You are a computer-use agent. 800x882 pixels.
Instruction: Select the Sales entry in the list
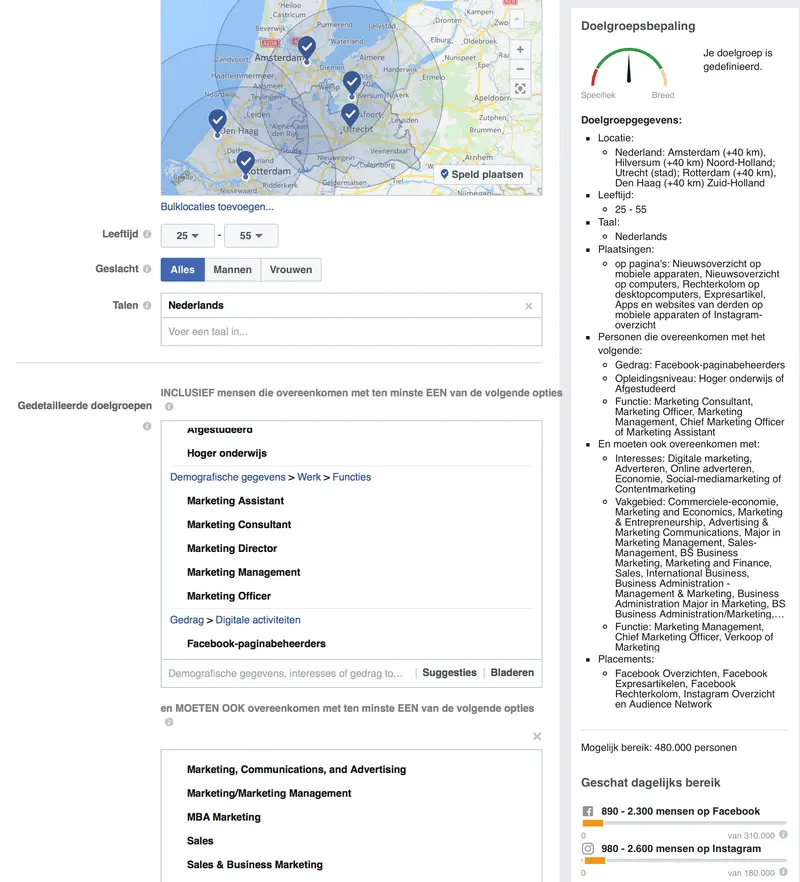(200, 841)
